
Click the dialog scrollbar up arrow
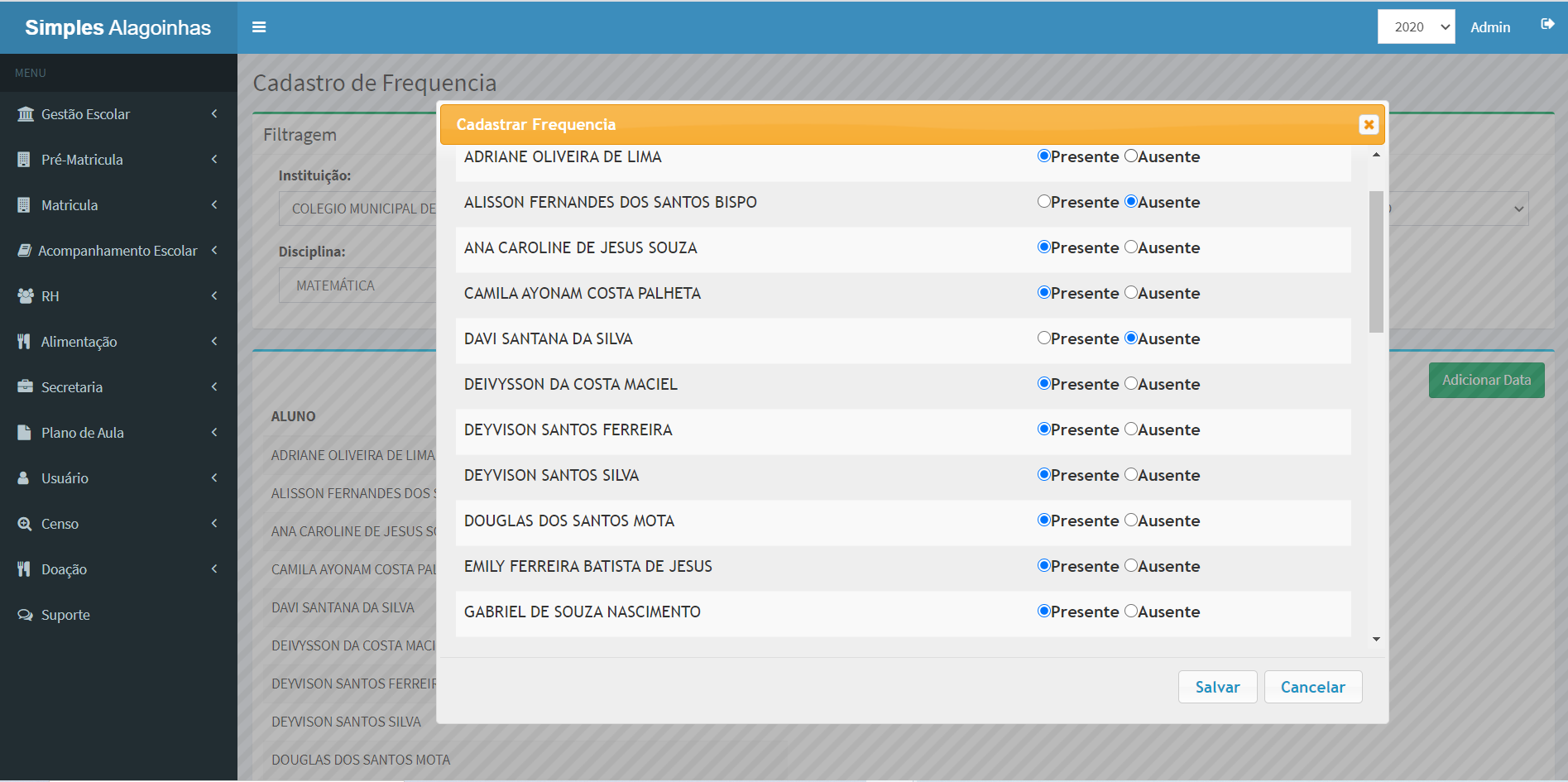pyautogui.click(x=1376, y=155)
